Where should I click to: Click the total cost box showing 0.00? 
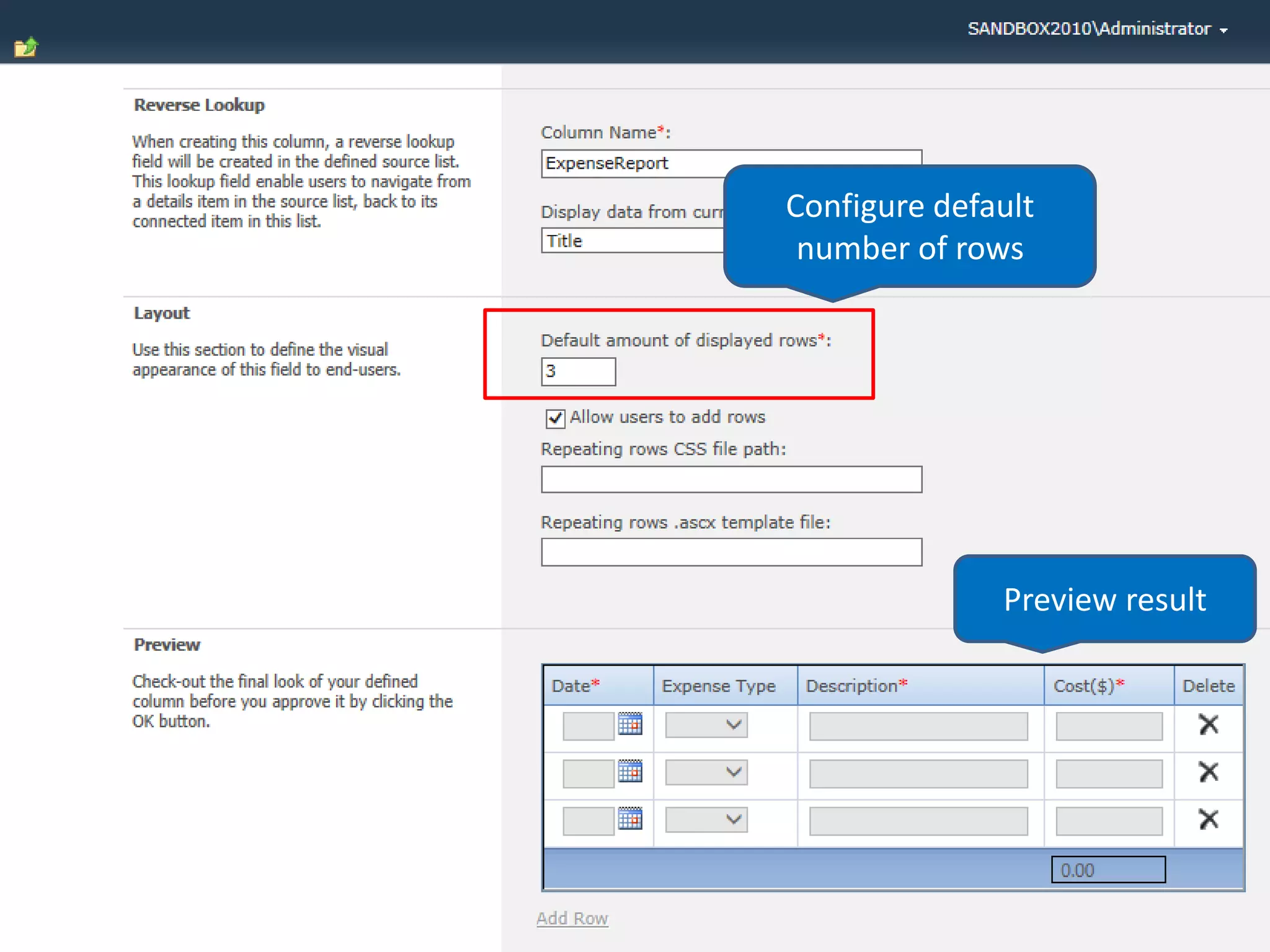point(1108,870)
